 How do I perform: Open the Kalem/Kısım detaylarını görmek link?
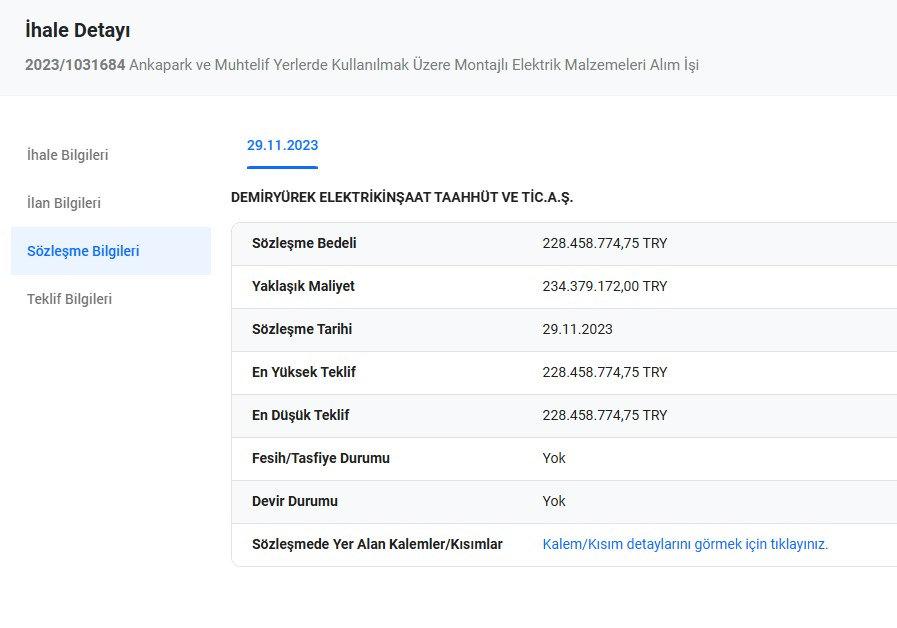pos(685,544)
